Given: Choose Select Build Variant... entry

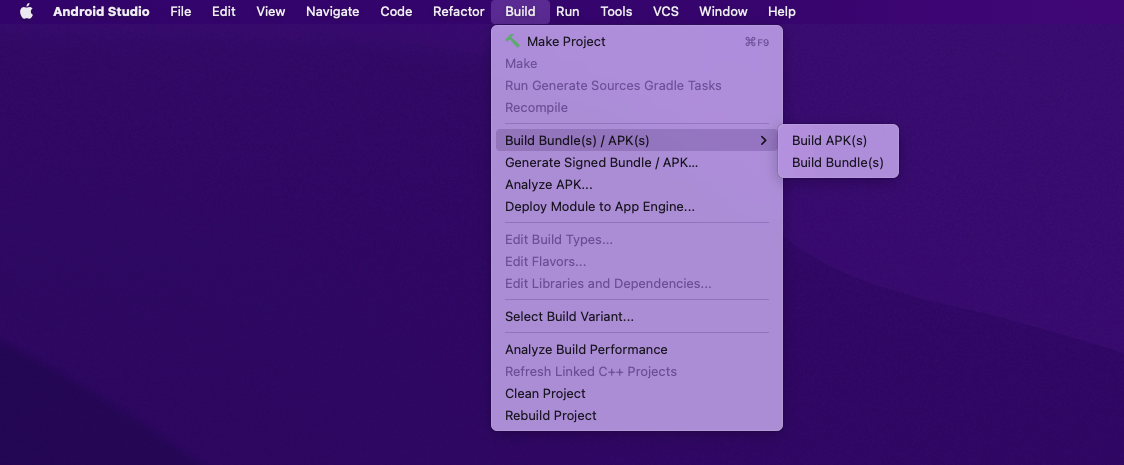Looking at the screenshot, I should coord(637,317).
